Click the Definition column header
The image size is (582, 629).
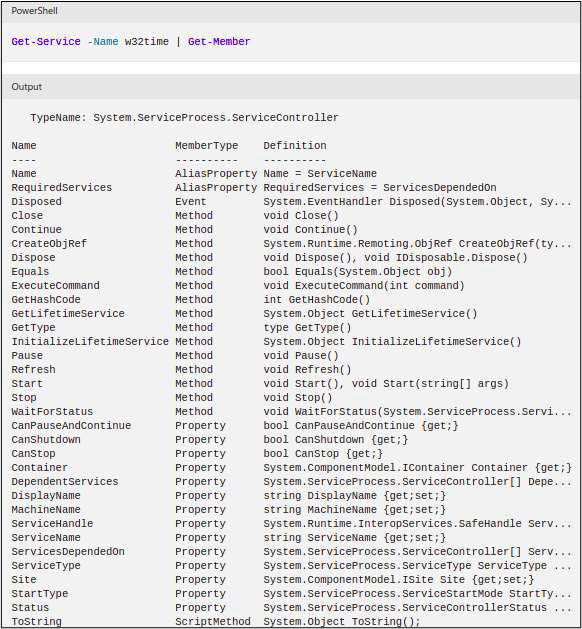click(x=295, y=146)
